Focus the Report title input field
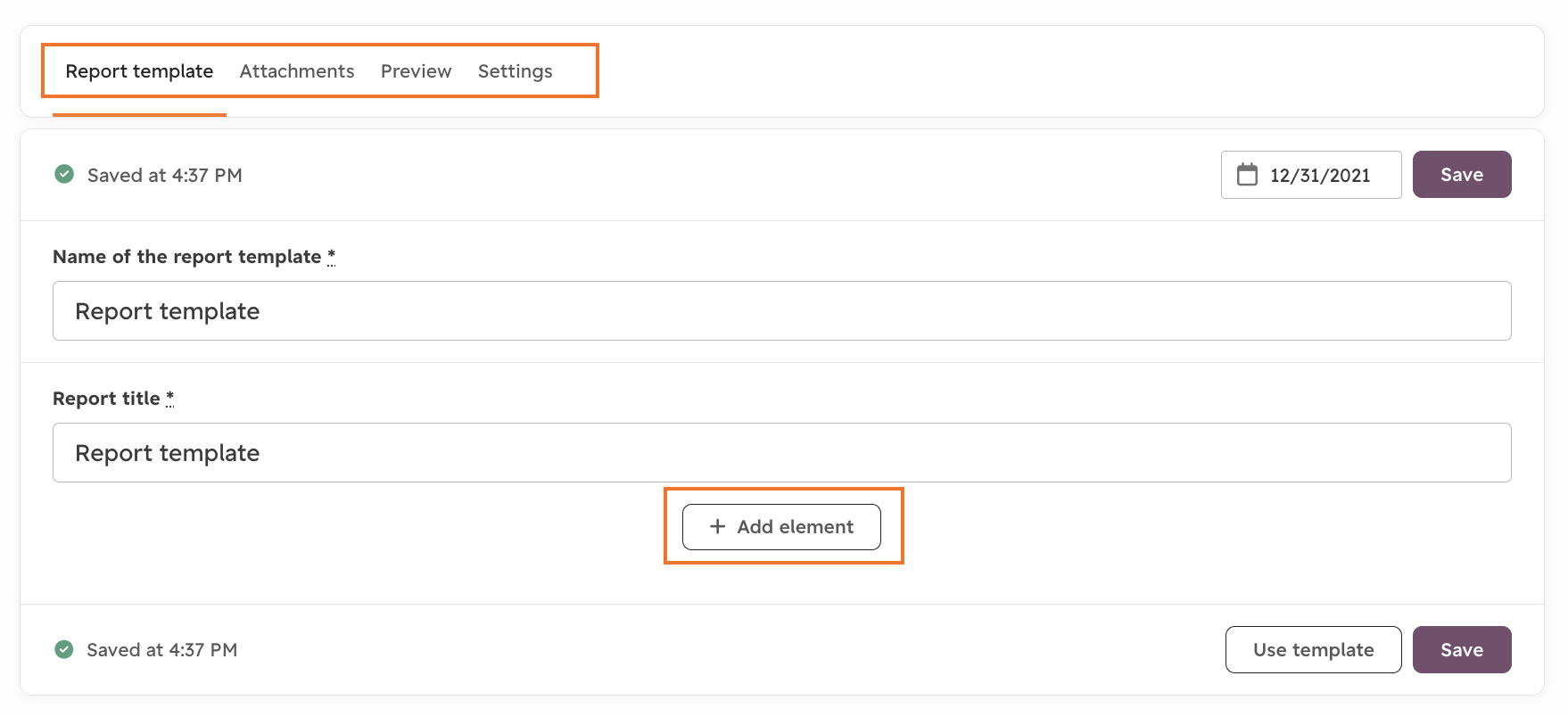 [782, 453]
